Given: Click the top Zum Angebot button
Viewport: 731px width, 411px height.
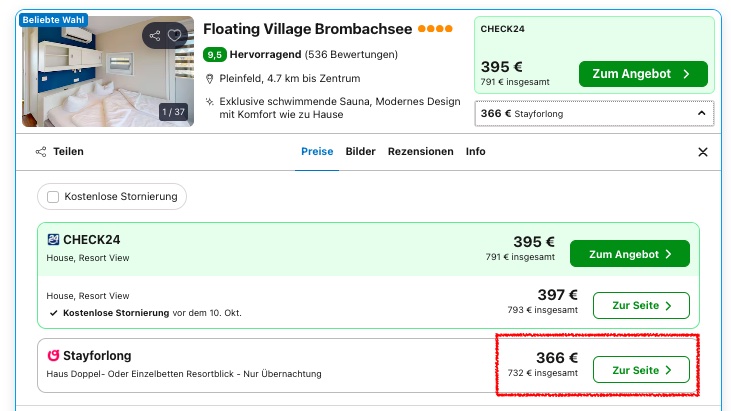Looking at the screenshot, I should (643, 74).
